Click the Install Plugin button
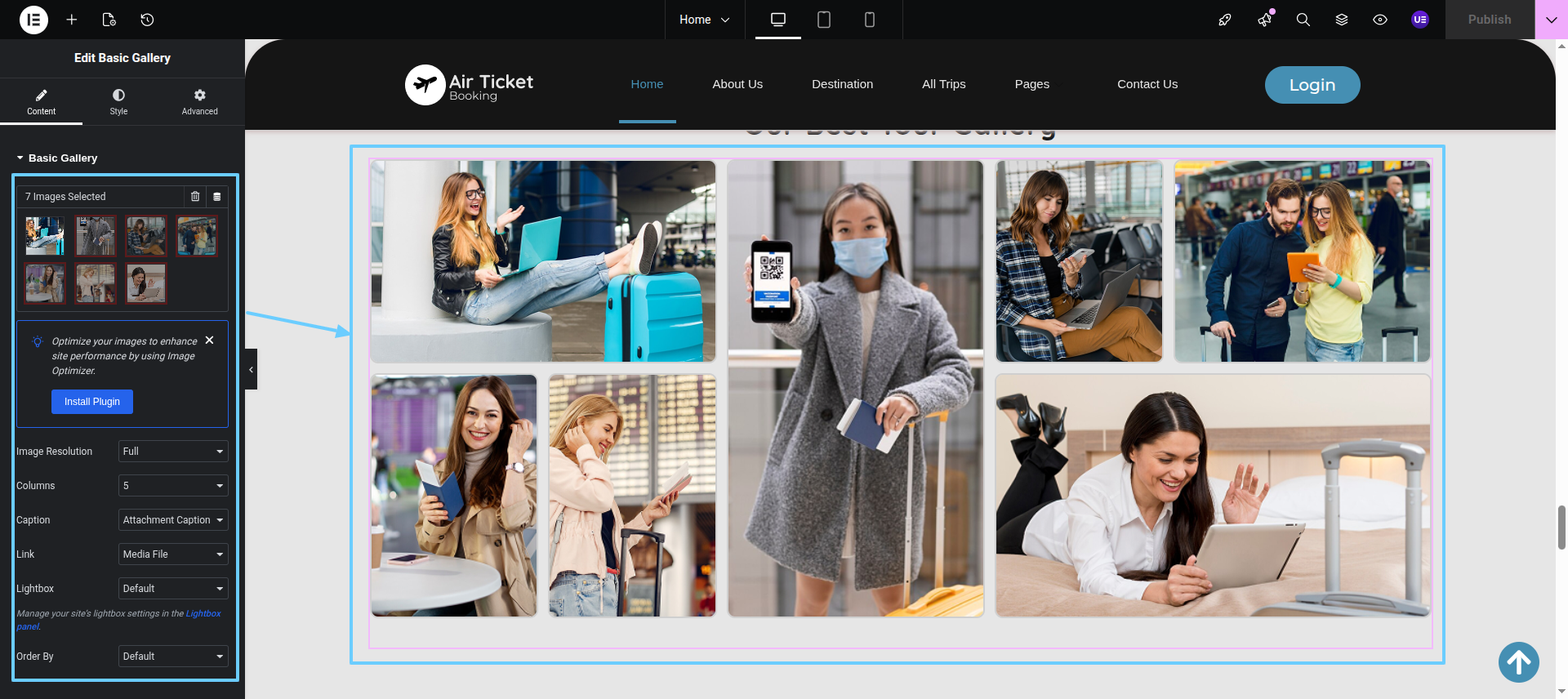This screenshot has height=699, width=1568. [92, 402]
